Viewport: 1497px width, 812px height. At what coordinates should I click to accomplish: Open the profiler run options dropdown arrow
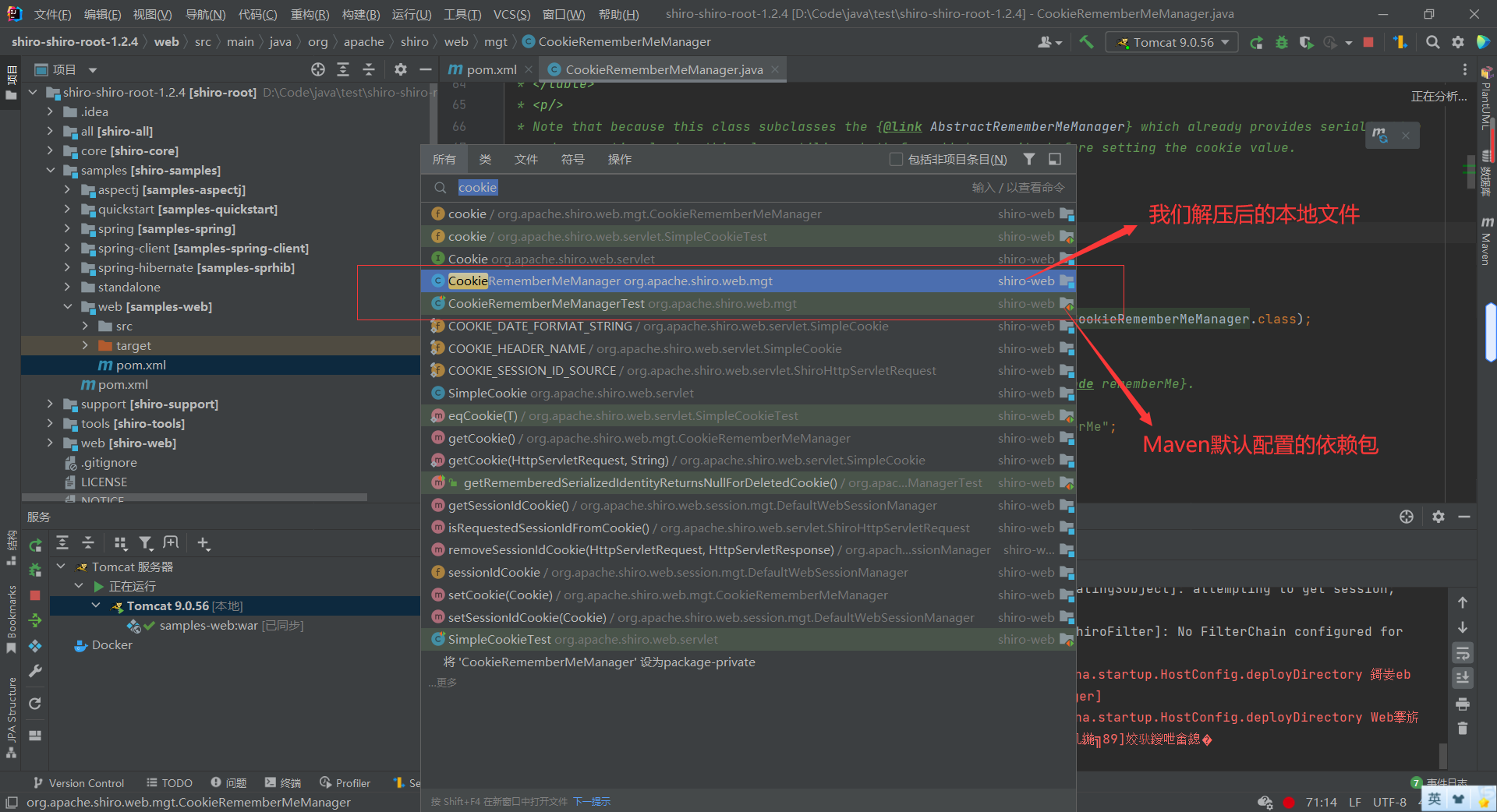pos(1348,43)
